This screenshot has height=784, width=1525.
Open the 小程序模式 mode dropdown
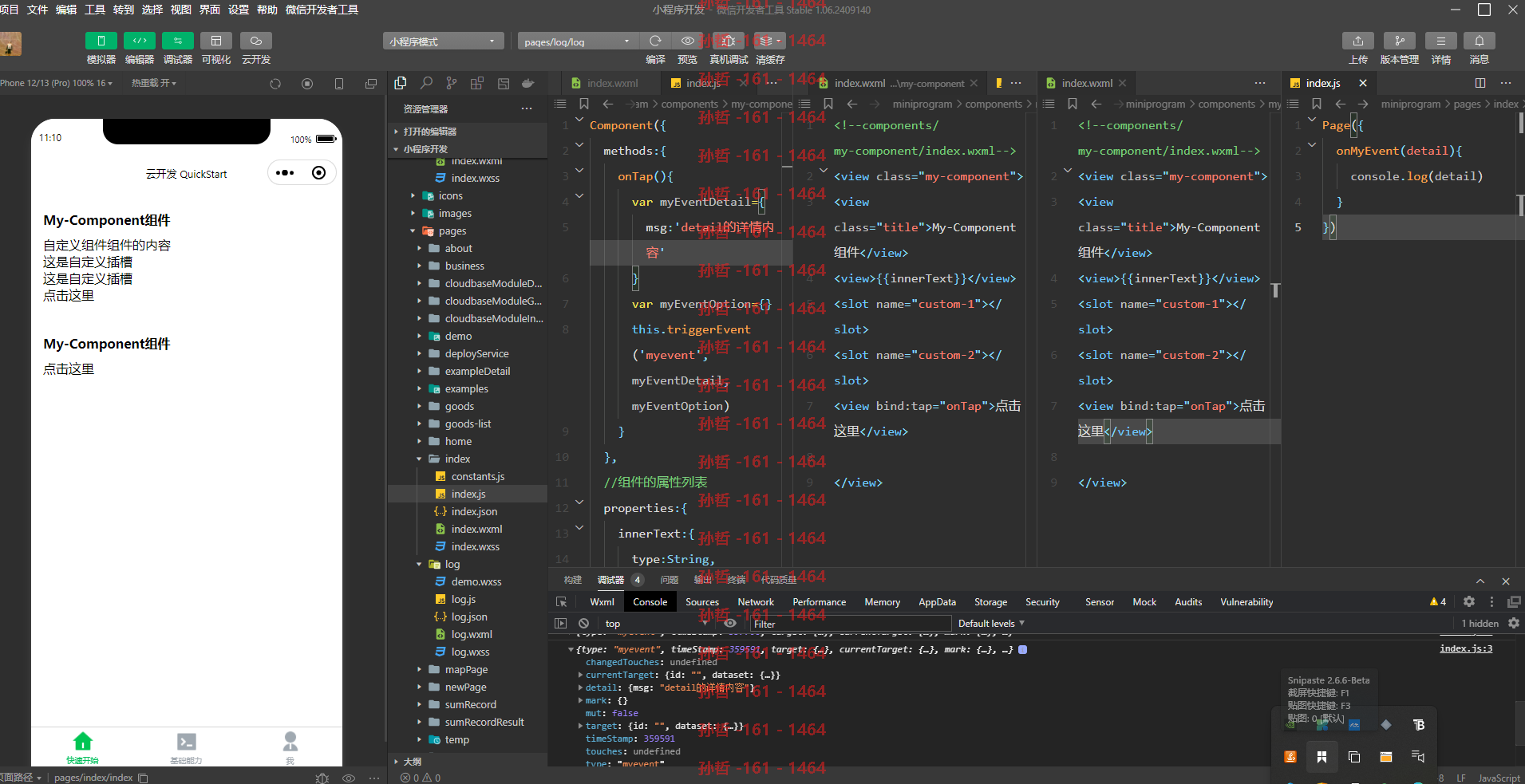coord(443,41)
